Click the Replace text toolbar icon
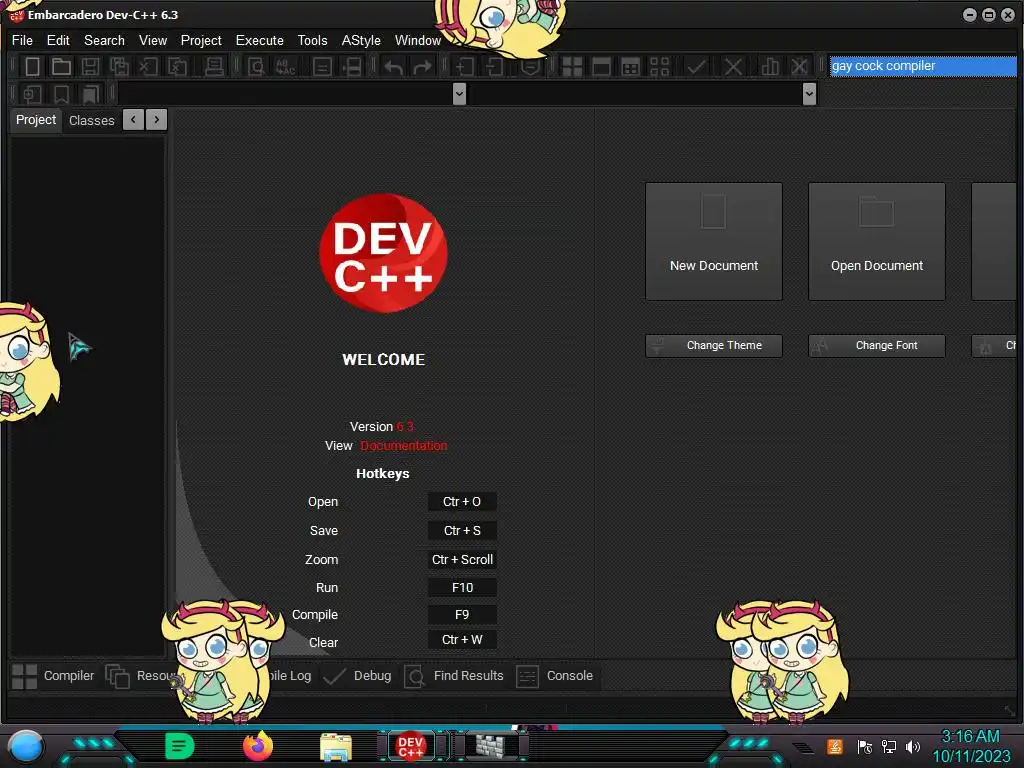This screenshot has width=1024, height=768. [x=285, y=66]
